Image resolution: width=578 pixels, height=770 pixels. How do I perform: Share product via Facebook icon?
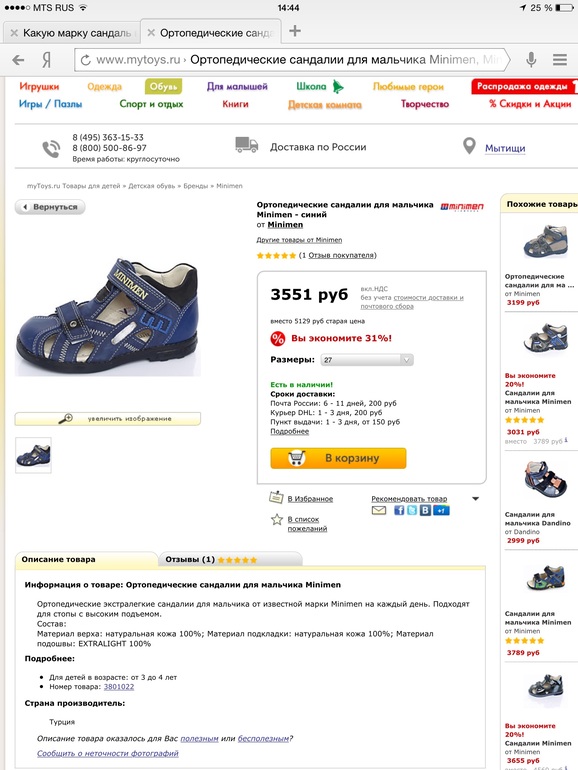399,510
